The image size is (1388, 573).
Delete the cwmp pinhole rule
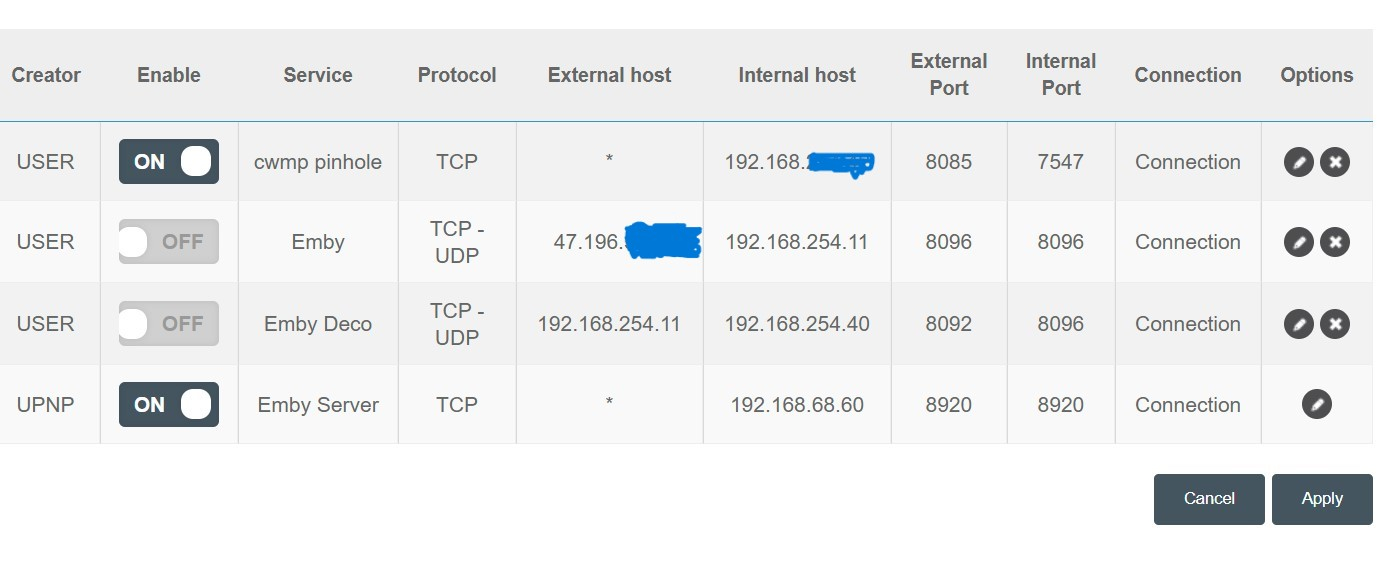click(x=1335, y=162)
